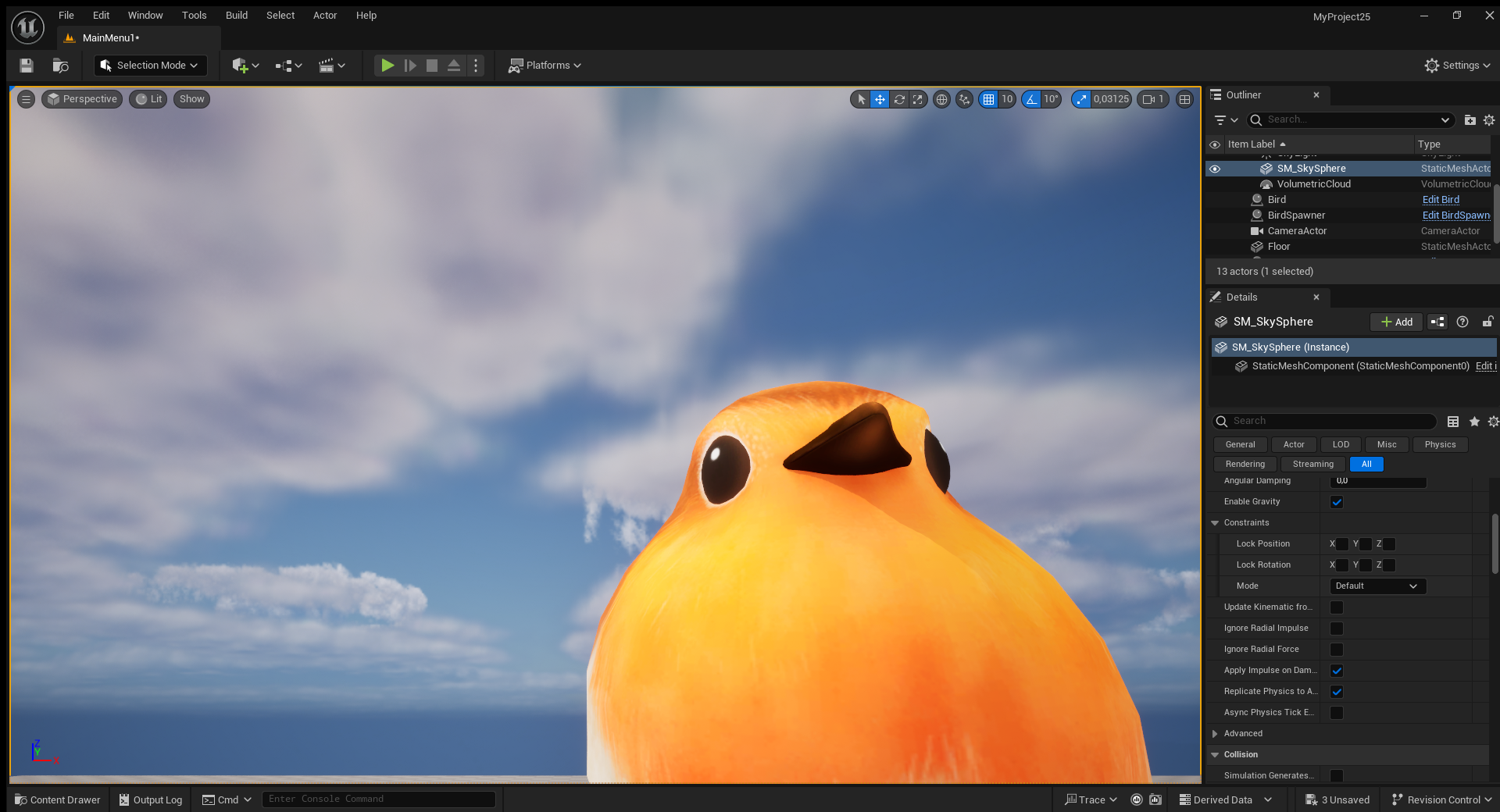Open the viewport Show flags menu
Screen dimensions: 1500x812
pyautogui.click(x=191, y=99)
